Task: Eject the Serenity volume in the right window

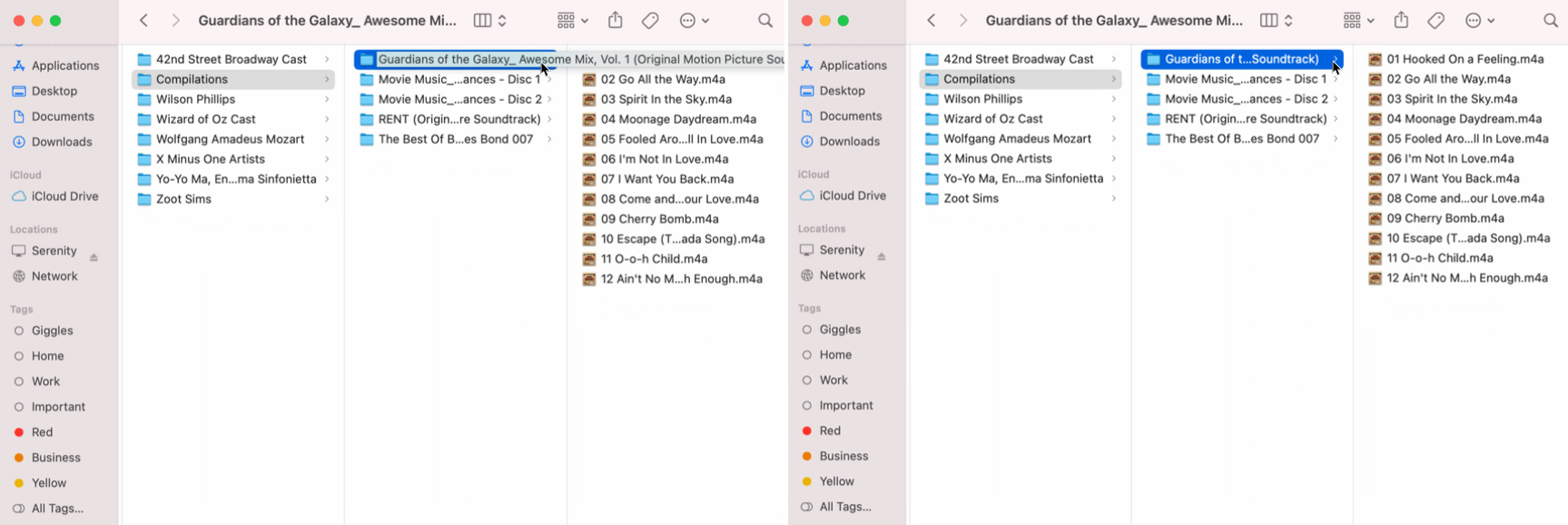Action: 881,256
